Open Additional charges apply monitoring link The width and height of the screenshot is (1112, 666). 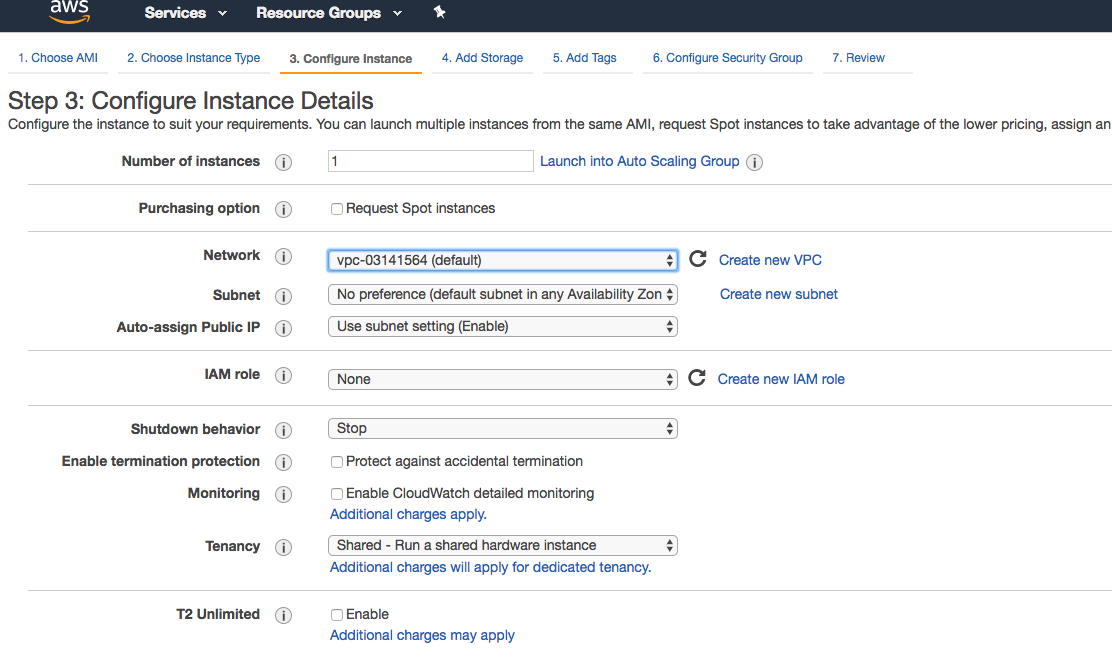(x=408, y=514)
